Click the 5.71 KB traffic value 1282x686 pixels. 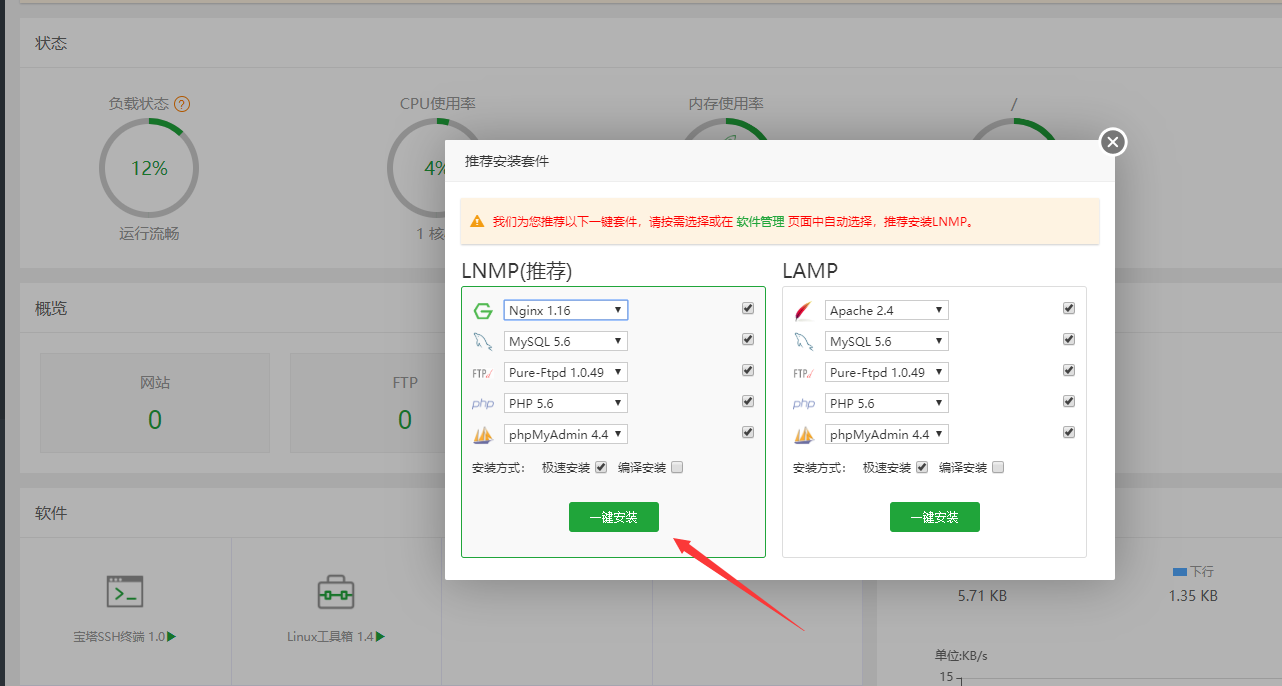point(982,596)
